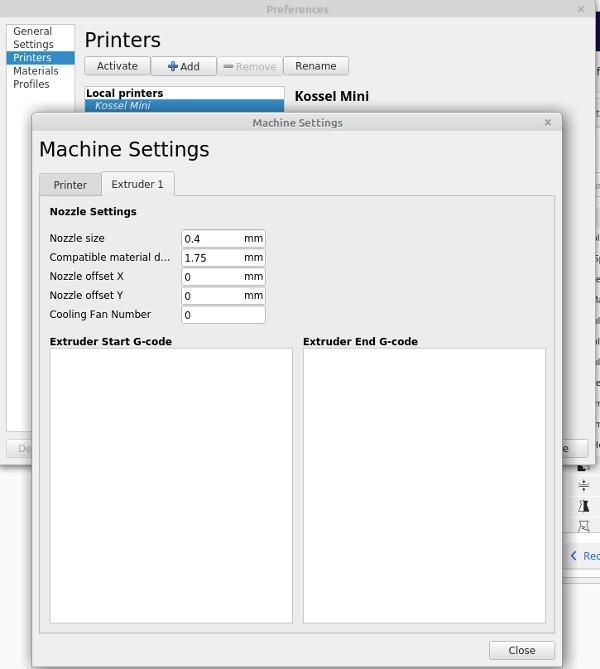
Task: Click the Nozzle offset Y label
Action: point(86,295)
